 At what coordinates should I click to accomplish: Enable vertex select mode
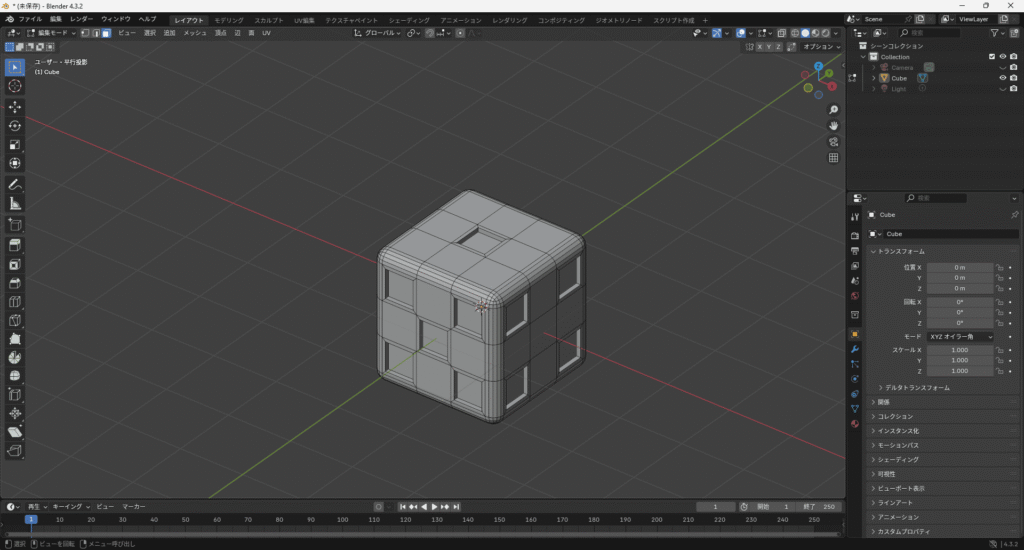85,33
